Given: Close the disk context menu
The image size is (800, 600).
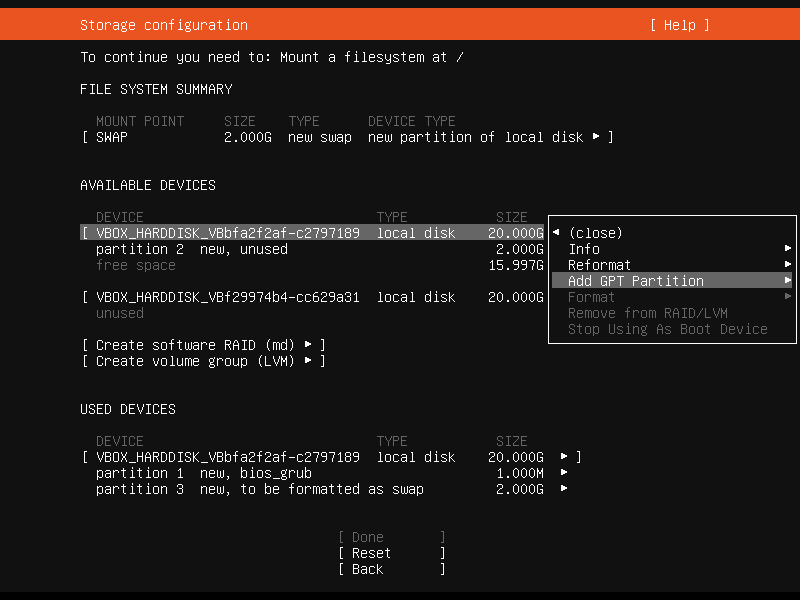Looking at the screenshot, I should pyautogui.click(x=595, y=233).
